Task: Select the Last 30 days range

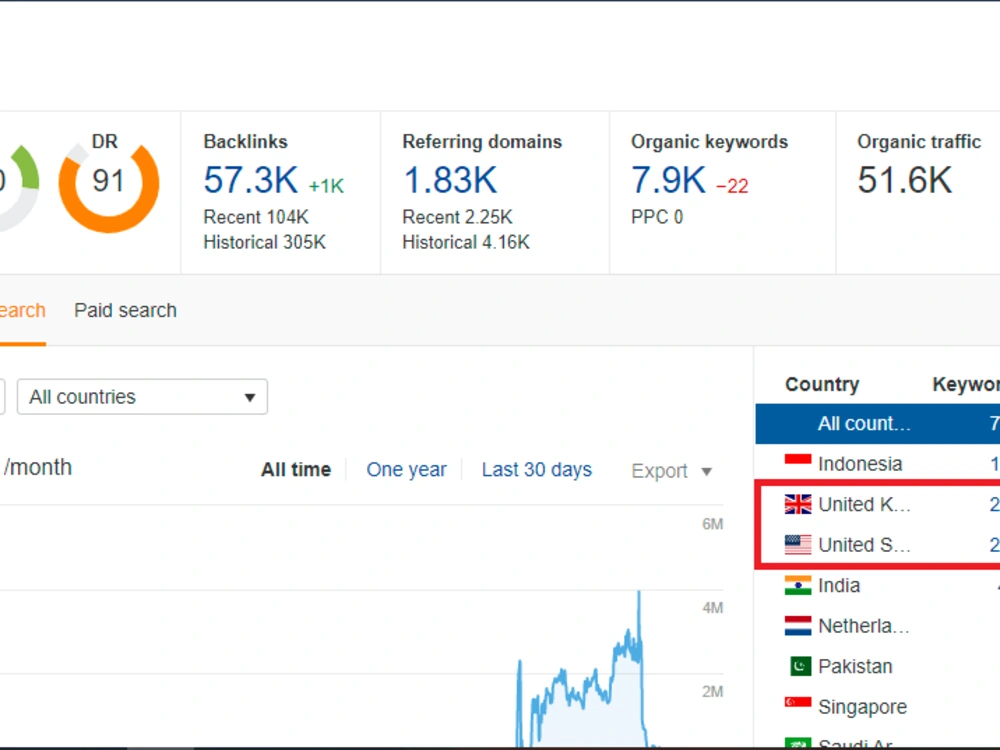Action: pos(536,470)
